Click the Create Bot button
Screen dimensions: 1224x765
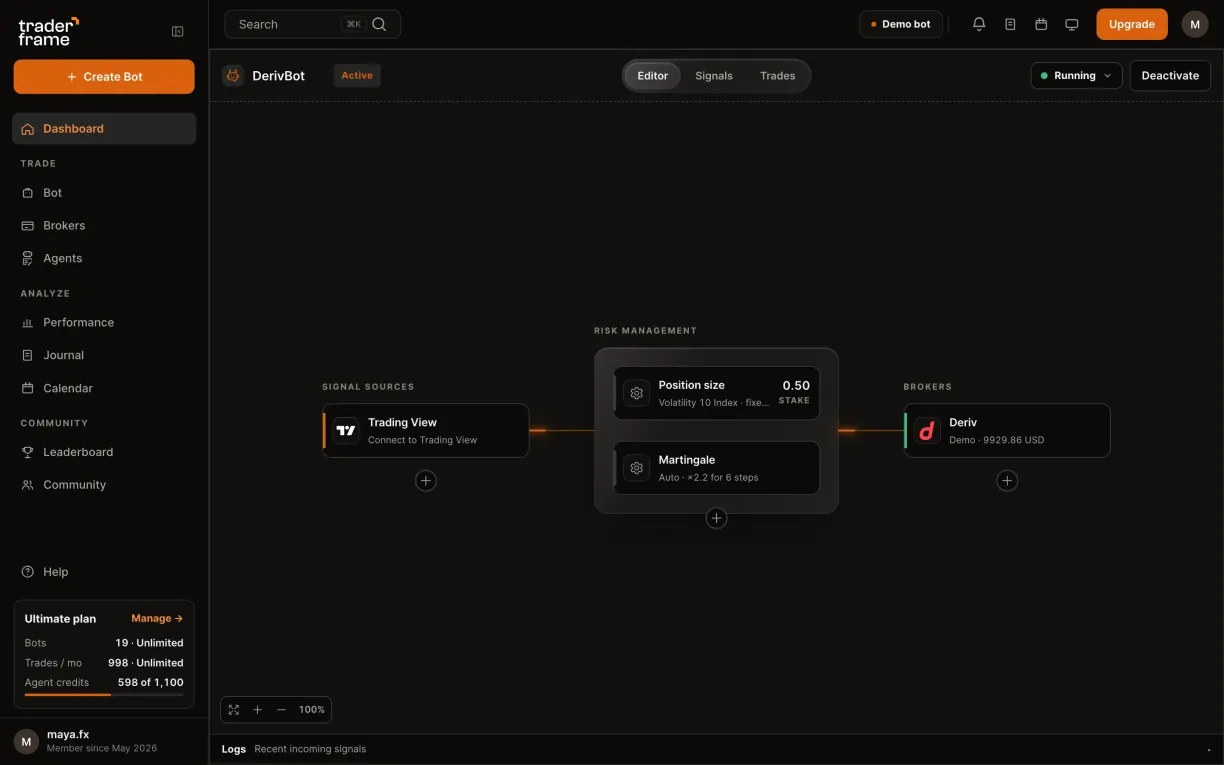click(104, 77)
